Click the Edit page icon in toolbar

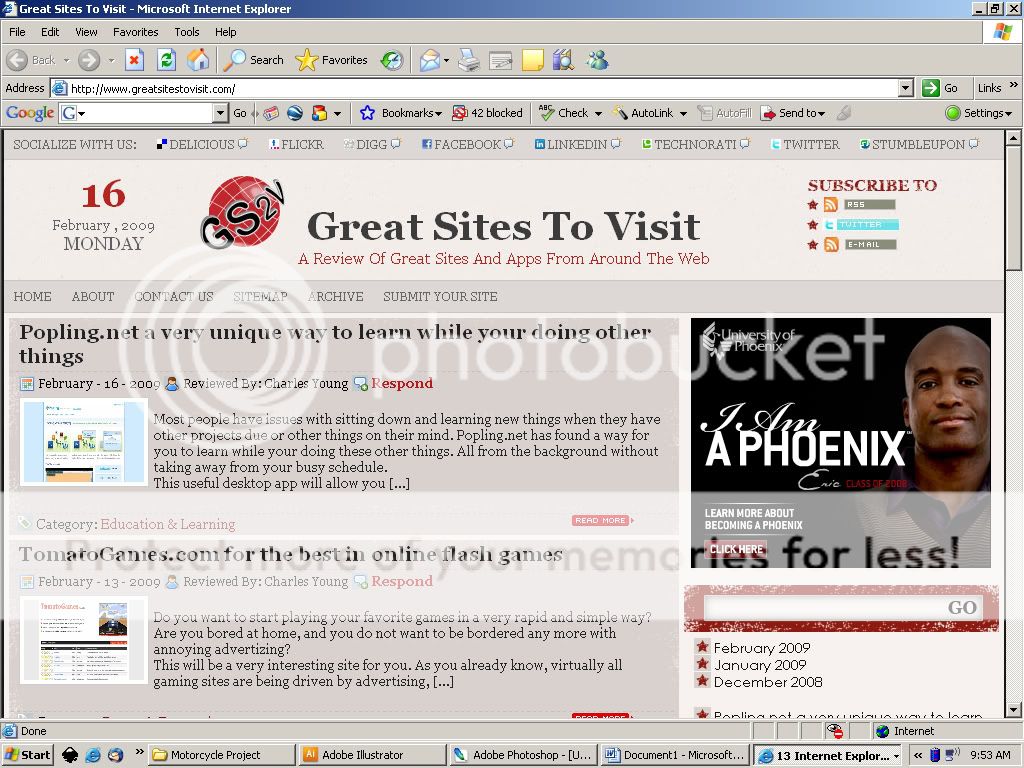coord(500,61)
